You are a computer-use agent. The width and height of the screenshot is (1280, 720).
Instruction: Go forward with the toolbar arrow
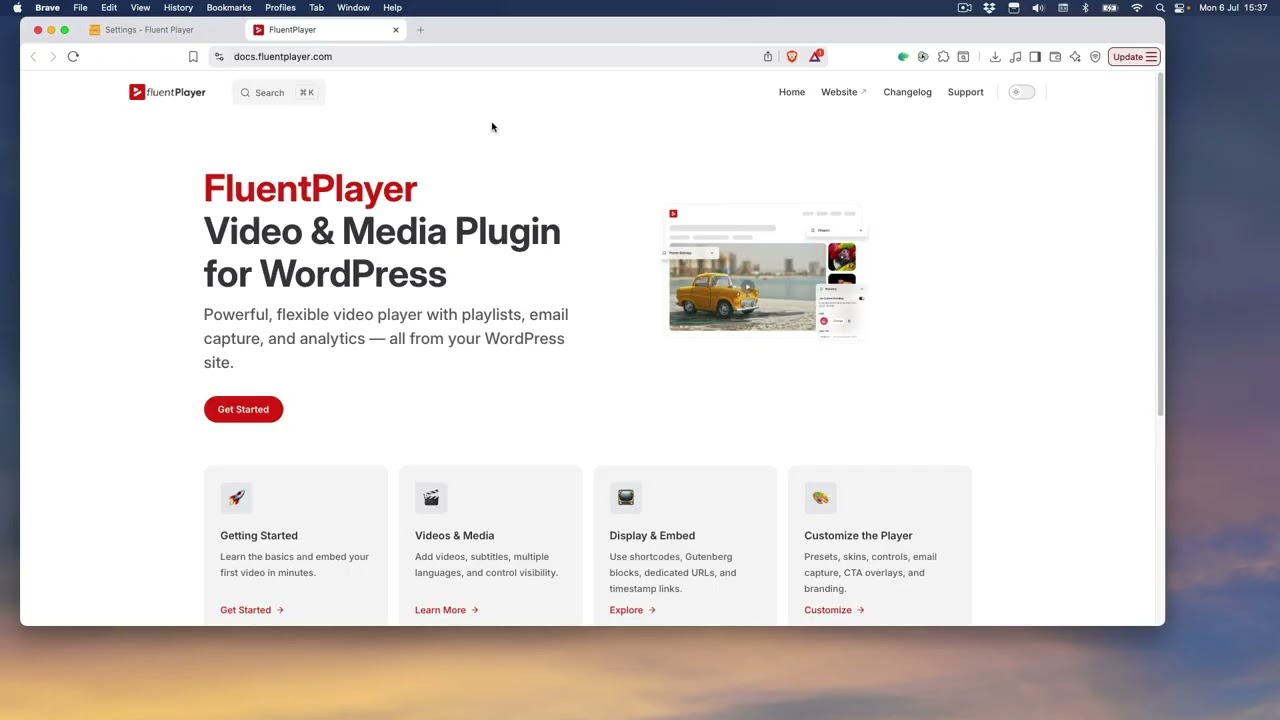pyautogui.click(x=53, y=57)
